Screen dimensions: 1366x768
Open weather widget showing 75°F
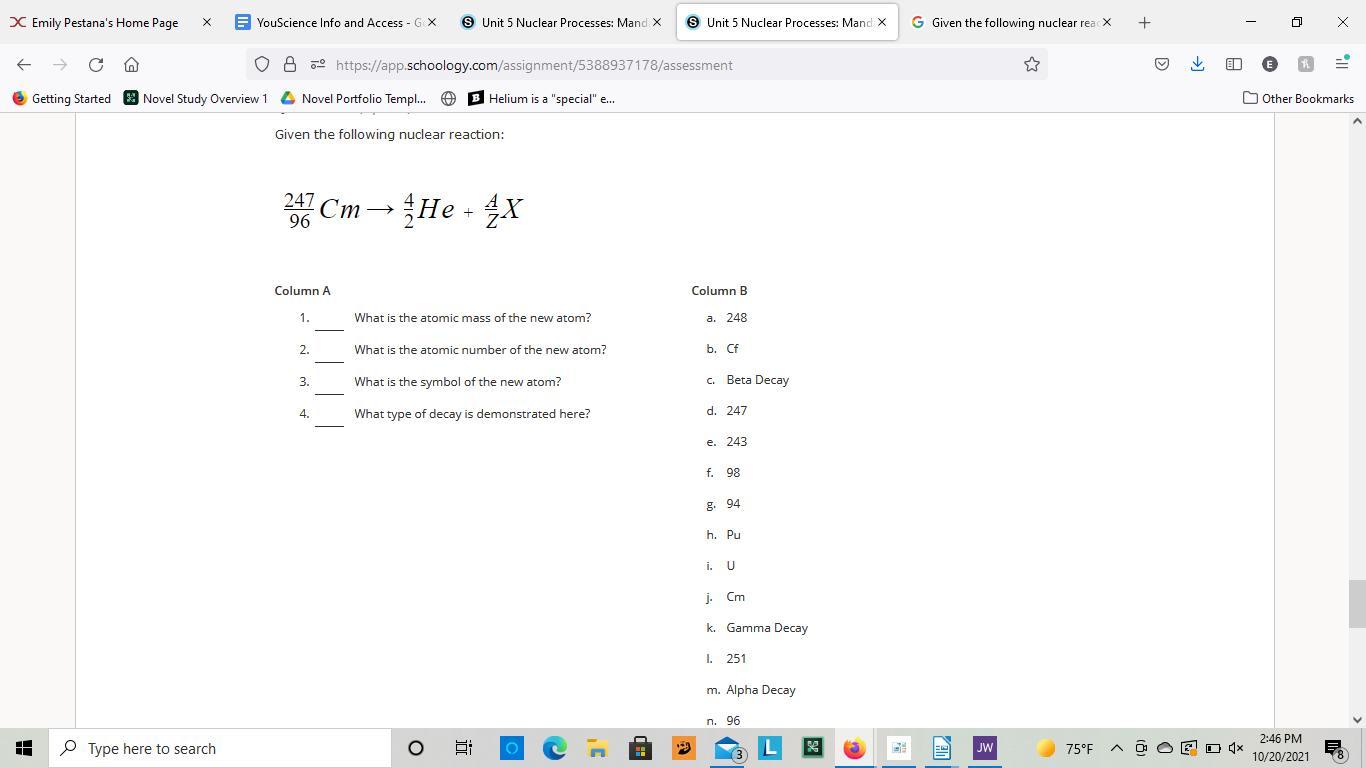click(x=1064, y=748)
